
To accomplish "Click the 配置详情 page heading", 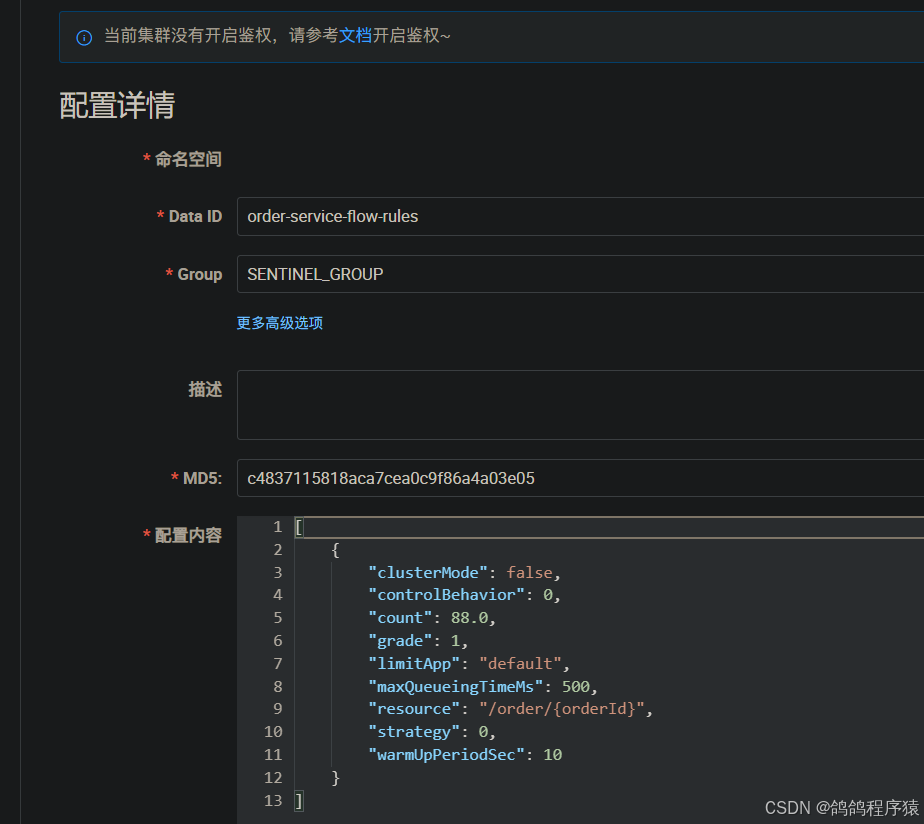I will point(117,106).
